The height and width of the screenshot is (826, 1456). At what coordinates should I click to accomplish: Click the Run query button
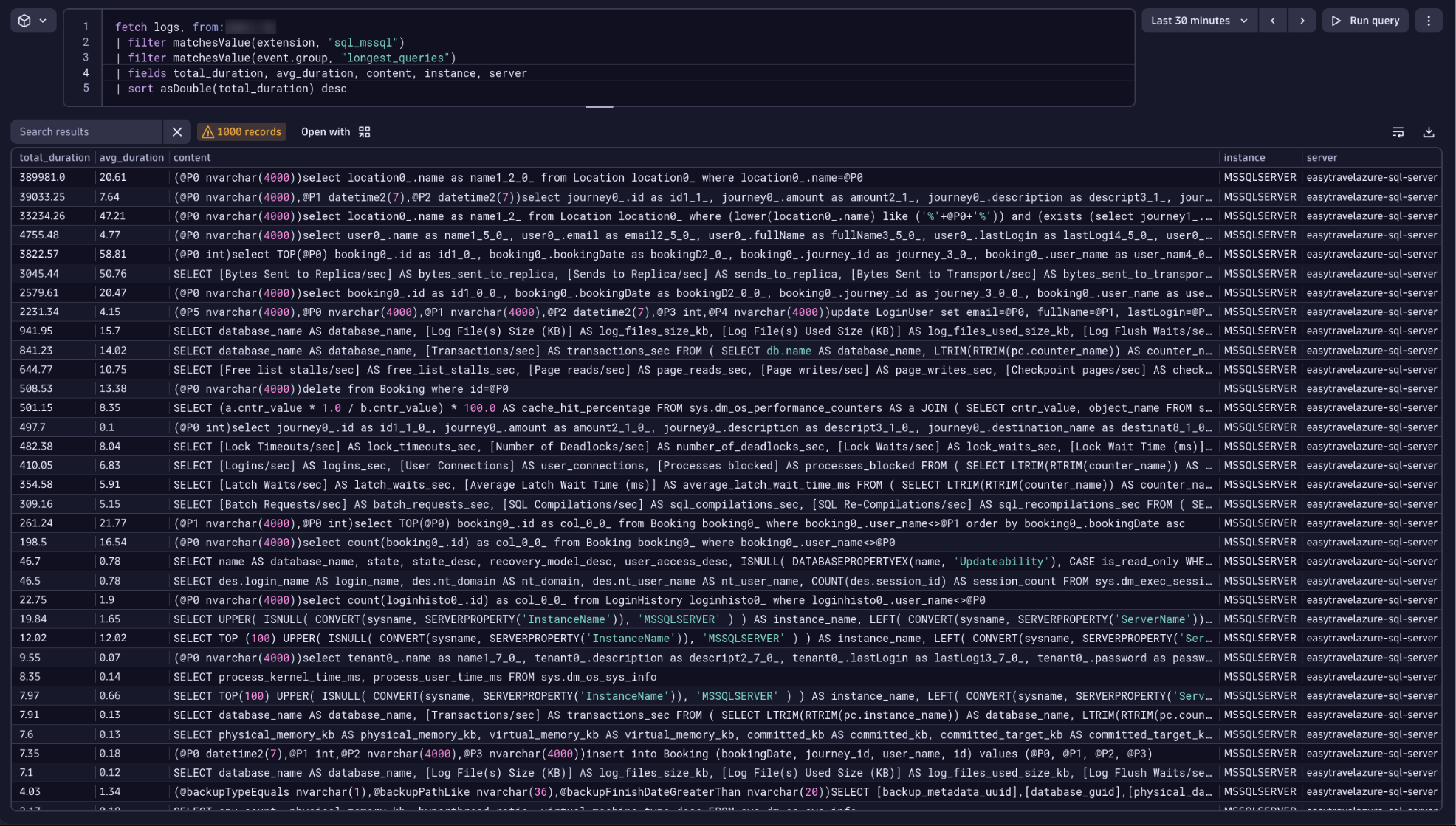point(1365,21)
